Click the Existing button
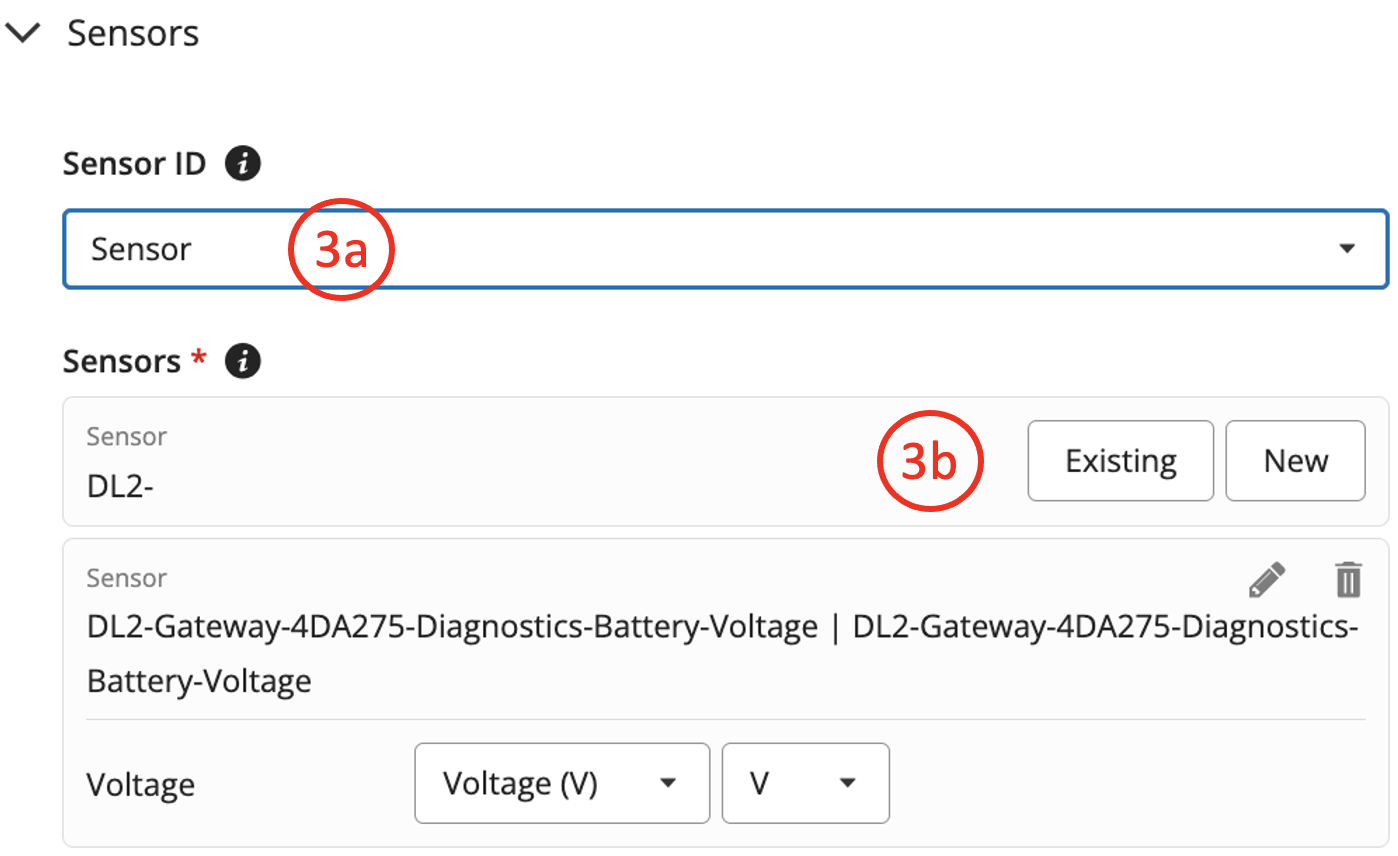 click(1120, 461)
